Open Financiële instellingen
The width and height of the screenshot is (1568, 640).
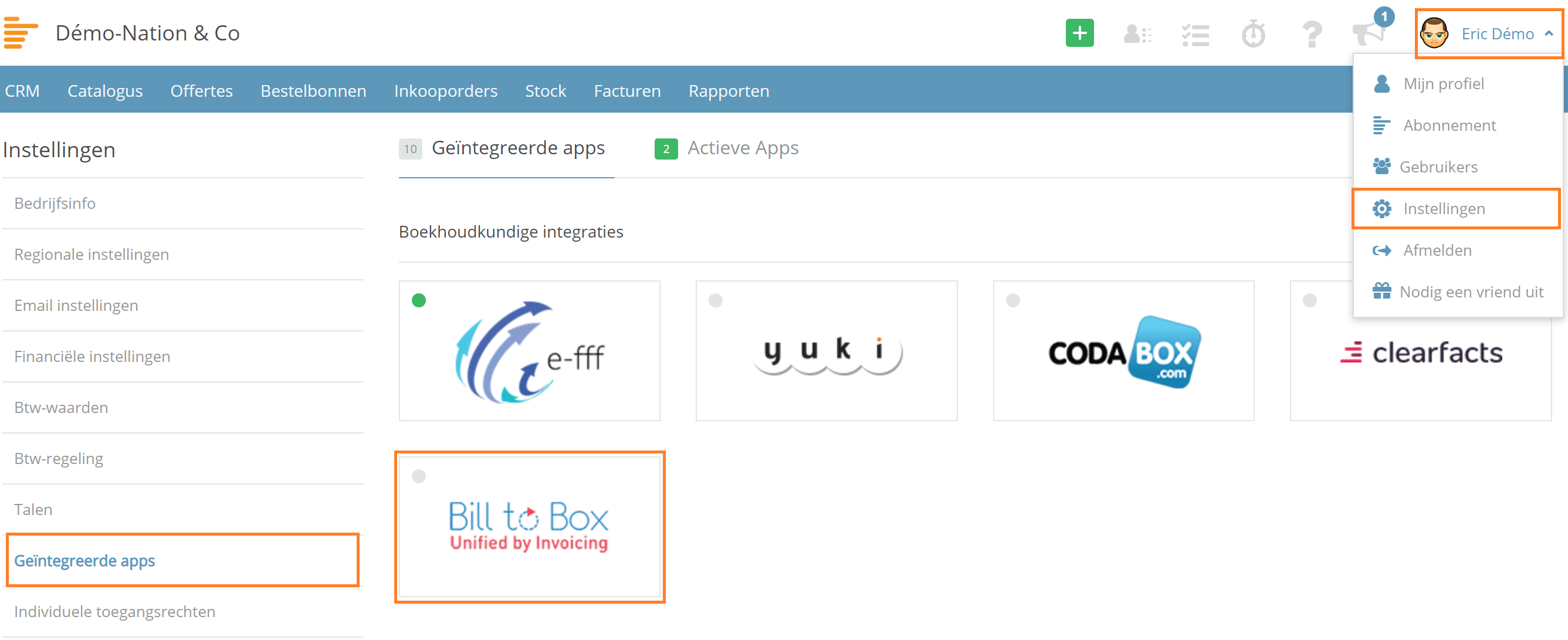click(182, 357)
